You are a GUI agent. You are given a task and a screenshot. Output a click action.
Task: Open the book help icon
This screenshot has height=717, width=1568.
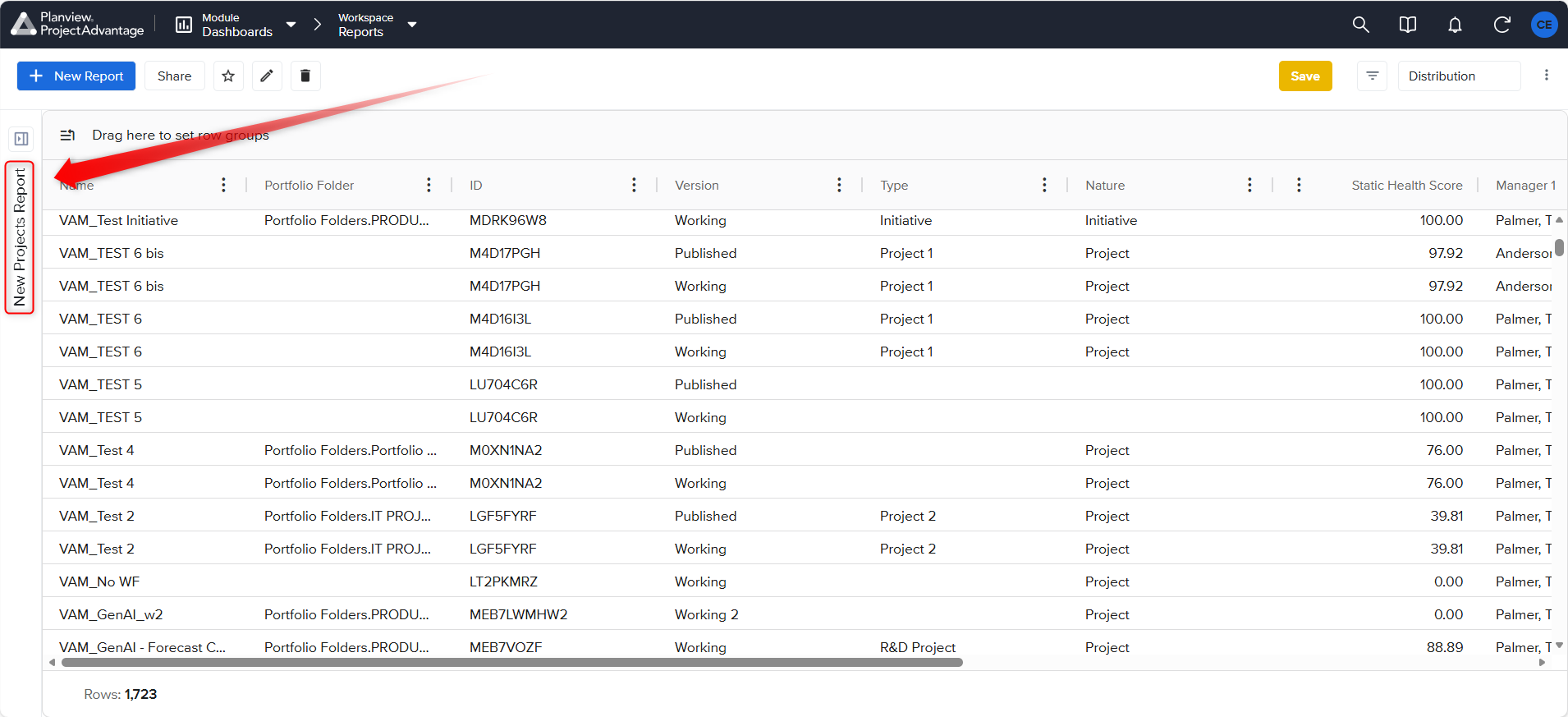[1407, 25]
